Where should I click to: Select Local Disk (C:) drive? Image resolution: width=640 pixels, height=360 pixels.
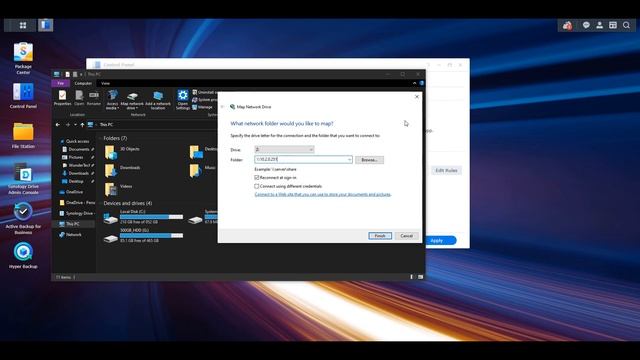coord(143,217)
